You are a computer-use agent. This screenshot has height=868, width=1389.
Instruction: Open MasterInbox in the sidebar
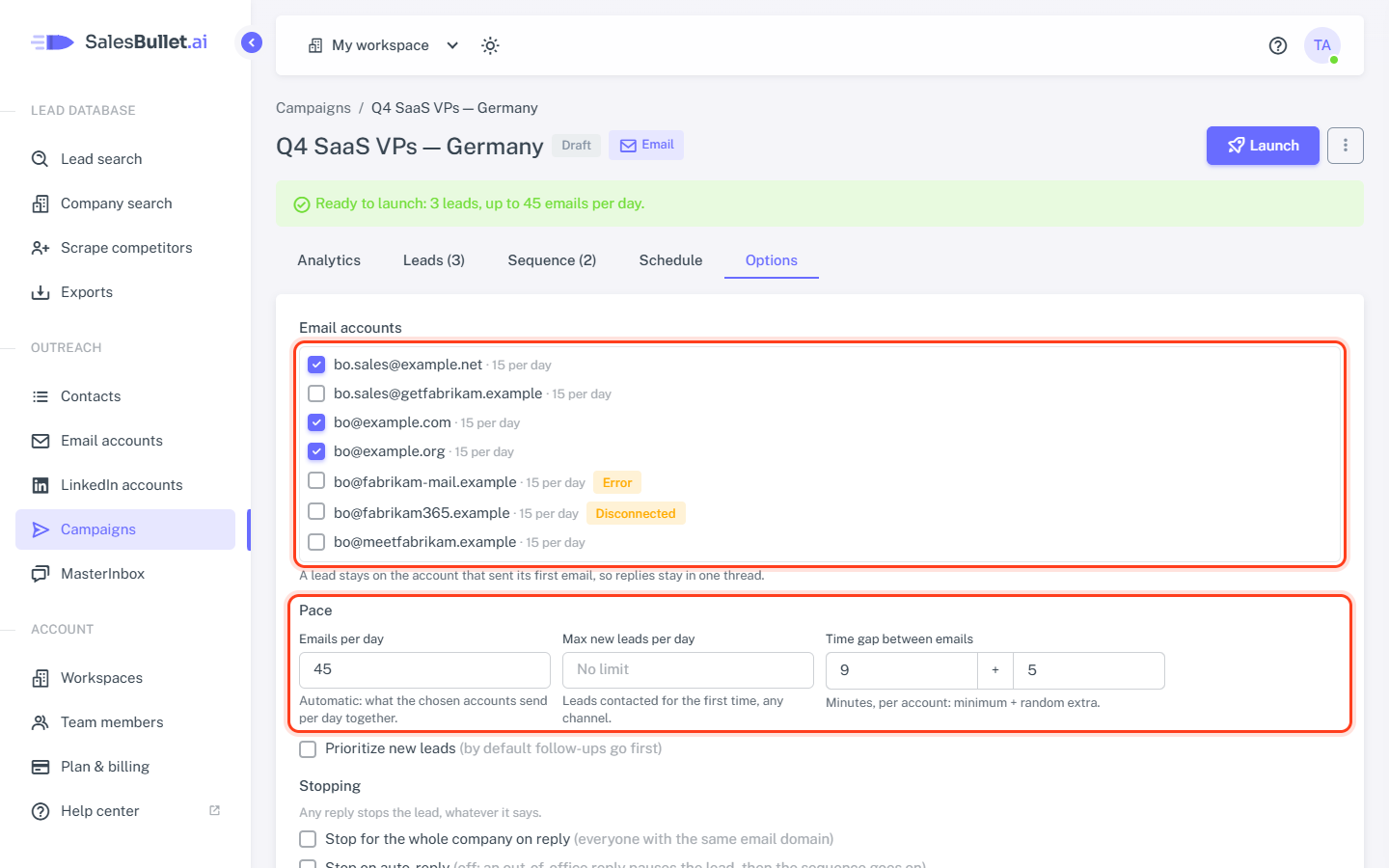click(x=125, y=574)
